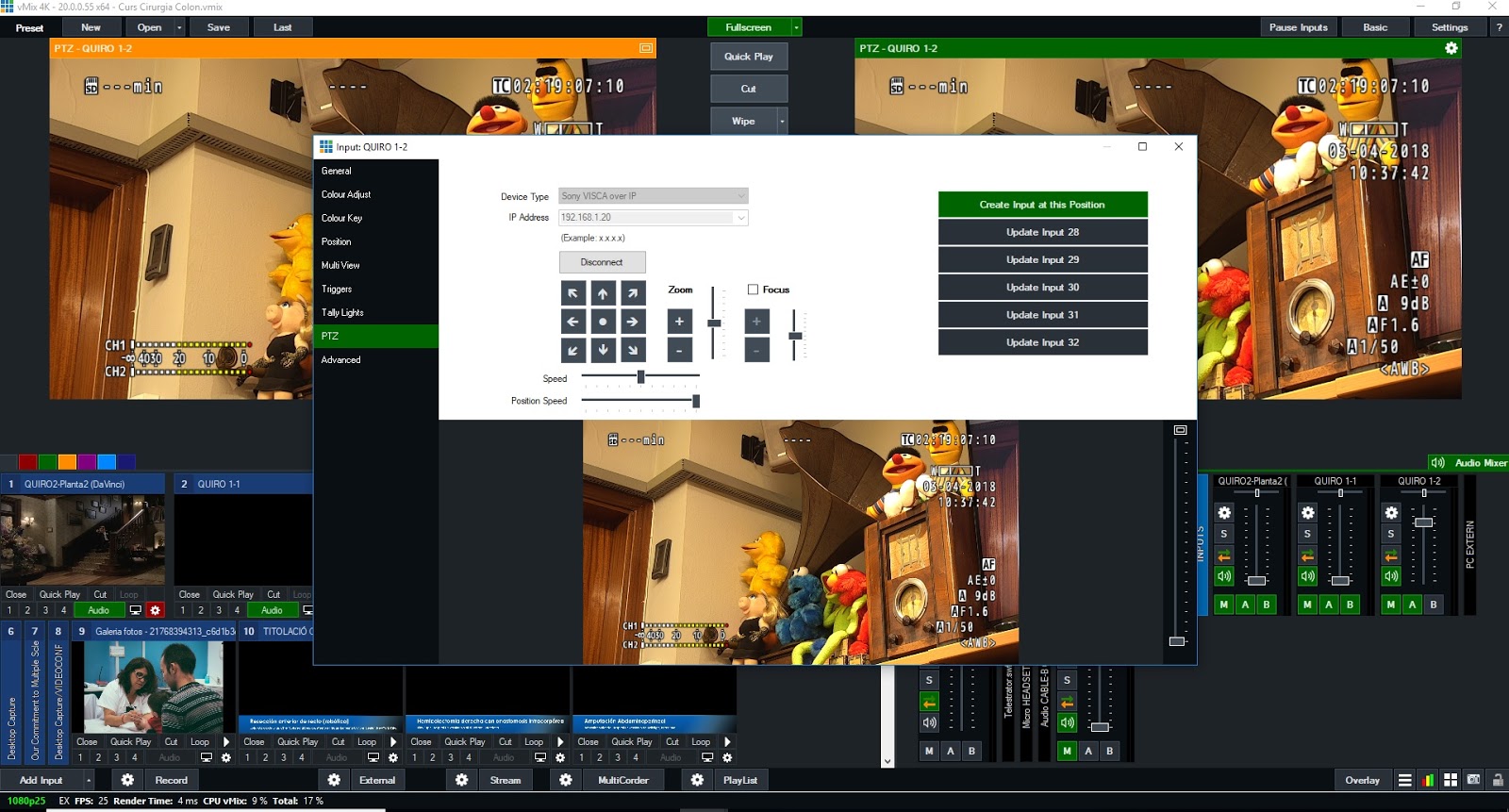
Task: Open audio settings gear for QUIRO 1-1 mixer channel
Action: pos(1307,513)
